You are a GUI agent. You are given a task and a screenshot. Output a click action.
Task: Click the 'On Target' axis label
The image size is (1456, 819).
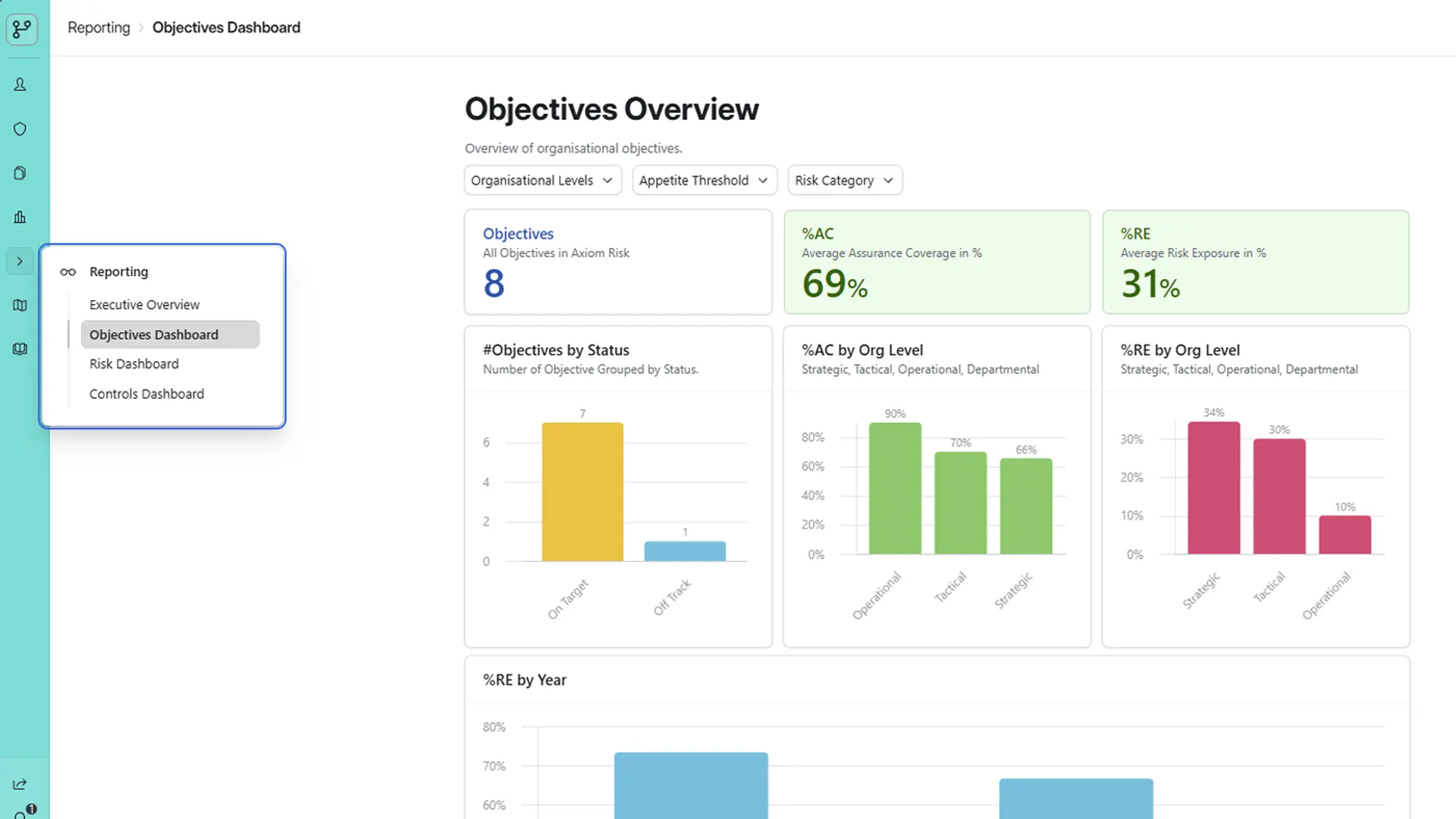click(x=569, y=599)
